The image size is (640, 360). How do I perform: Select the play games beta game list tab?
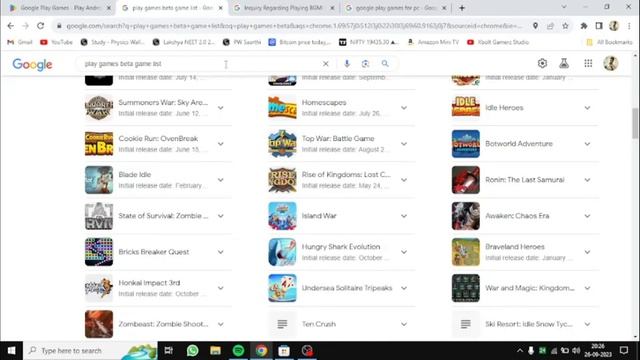click(x=172, y=8)
